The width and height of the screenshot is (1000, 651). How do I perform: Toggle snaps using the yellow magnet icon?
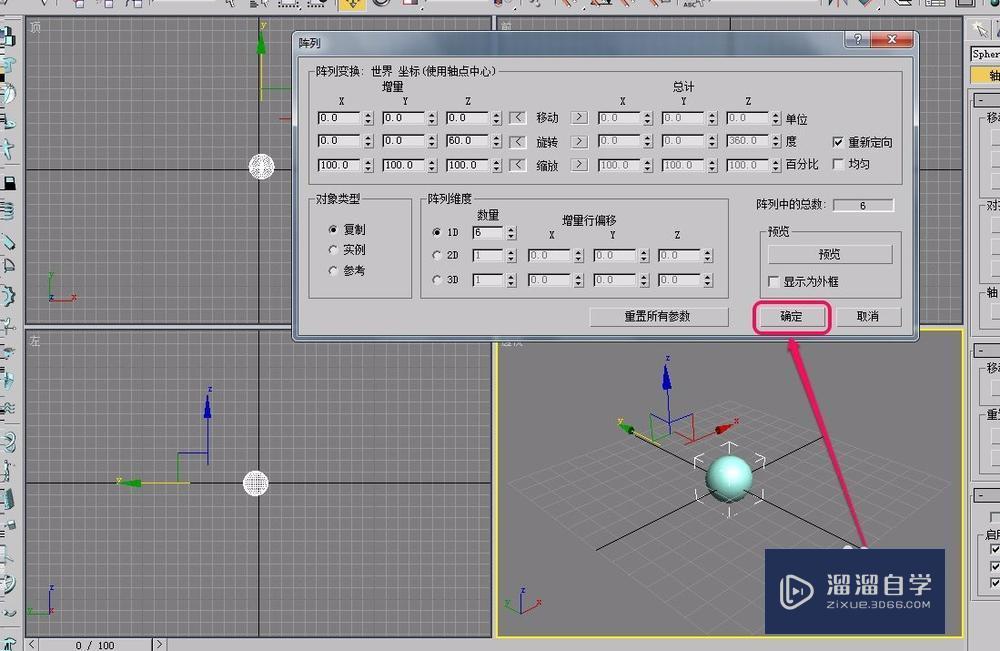355,6
